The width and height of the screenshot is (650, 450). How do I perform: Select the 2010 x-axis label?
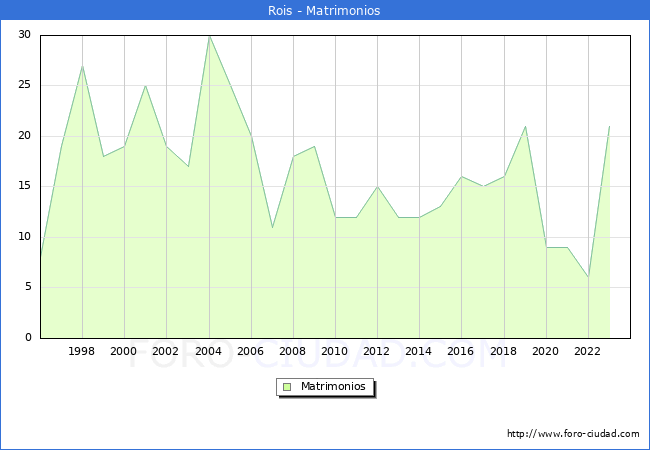point(334,351)
